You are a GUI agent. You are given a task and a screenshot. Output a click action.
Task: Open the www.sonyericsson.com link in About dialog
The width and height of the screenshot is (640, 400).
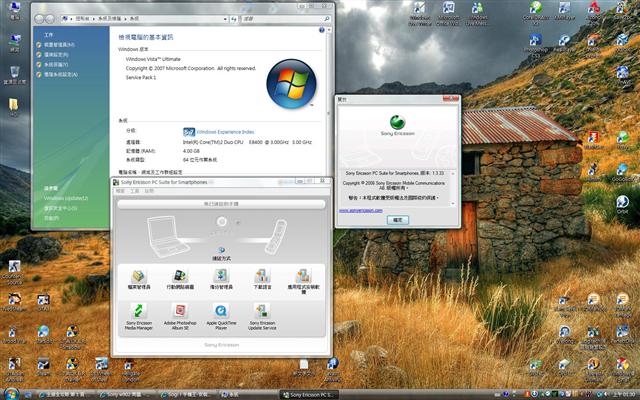coord(361,211)
